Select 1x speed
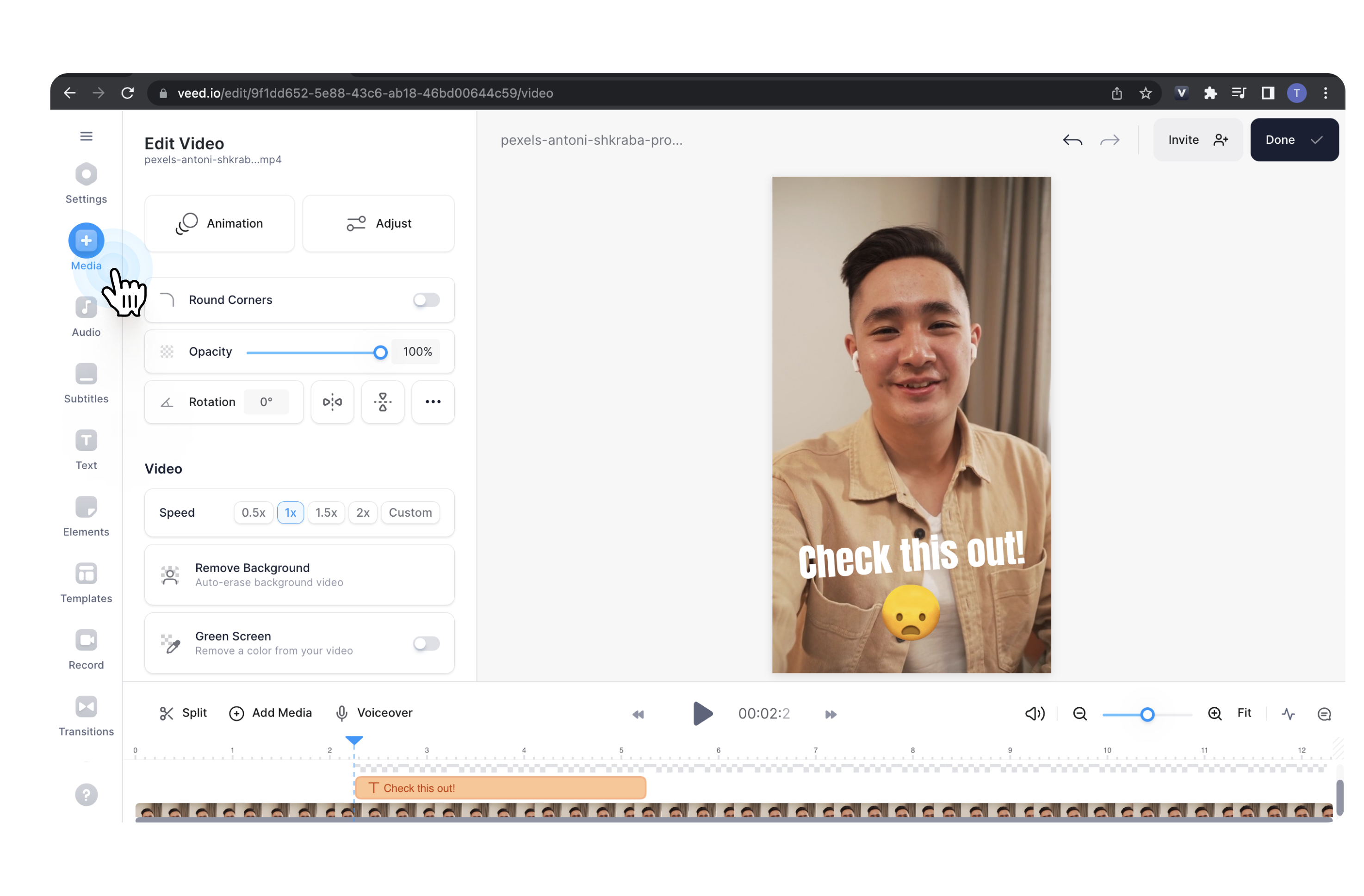Screen dimensions: 1364x896 click(291, 513)
